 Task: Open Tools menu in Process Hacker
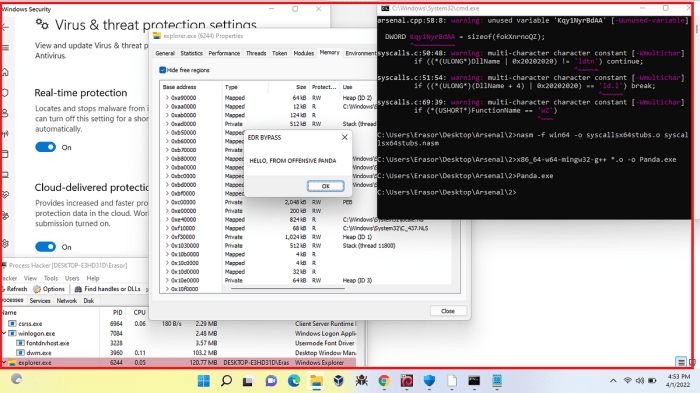[x=51, y=278]
